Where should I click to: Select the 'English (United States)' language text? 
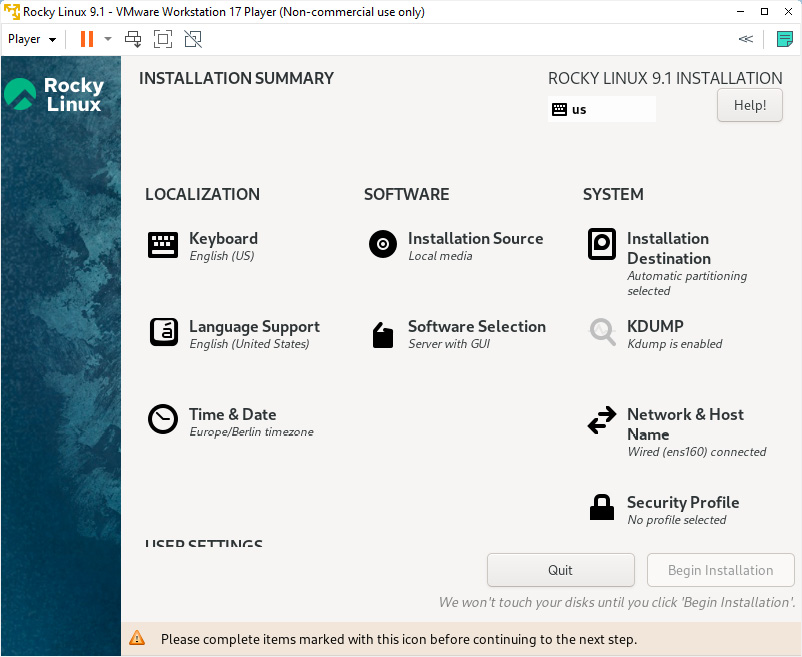point(250,344)
